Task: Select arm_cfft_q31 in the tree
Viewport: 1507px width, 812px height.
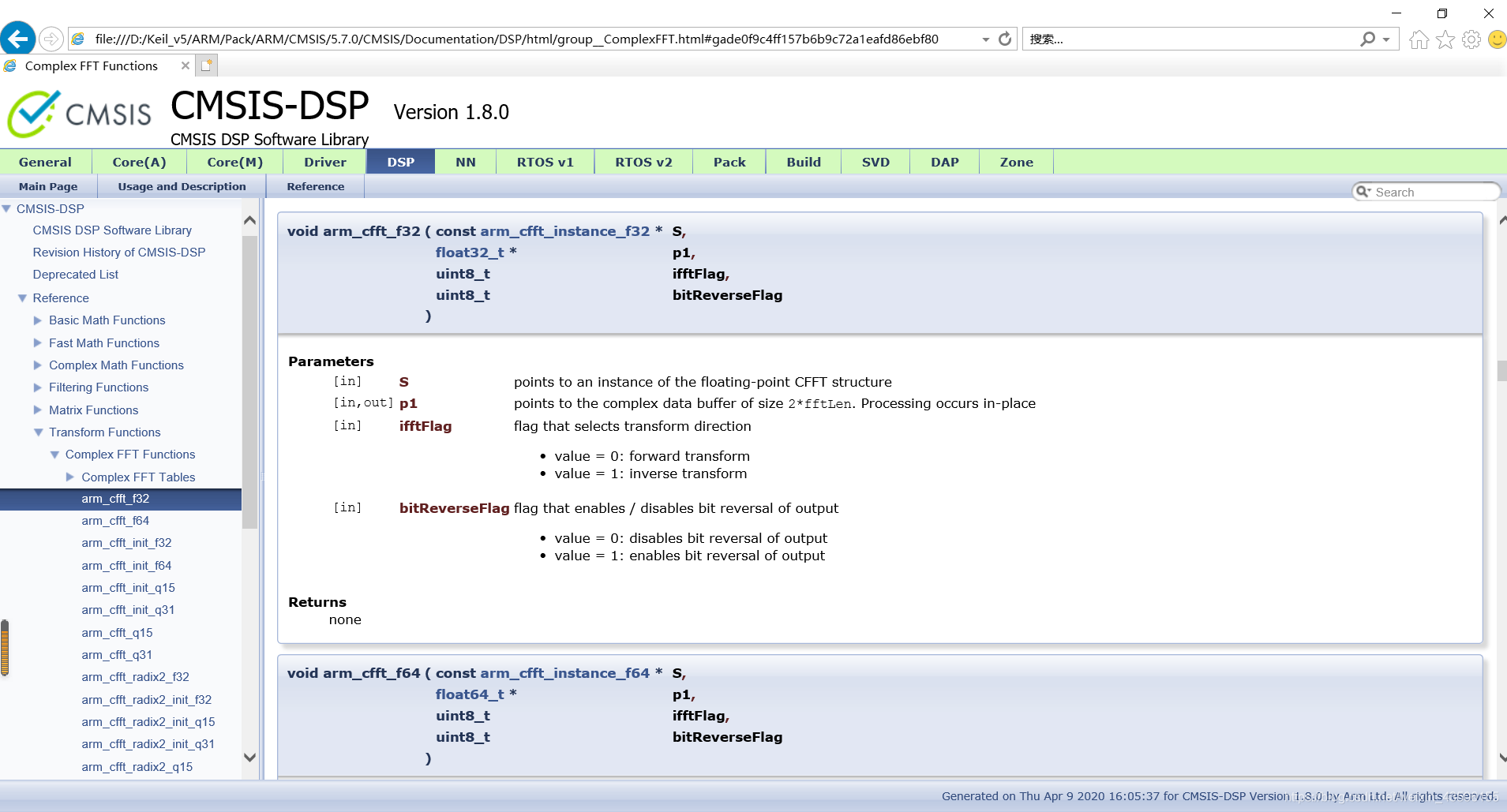Action: (x=117, y=655)
